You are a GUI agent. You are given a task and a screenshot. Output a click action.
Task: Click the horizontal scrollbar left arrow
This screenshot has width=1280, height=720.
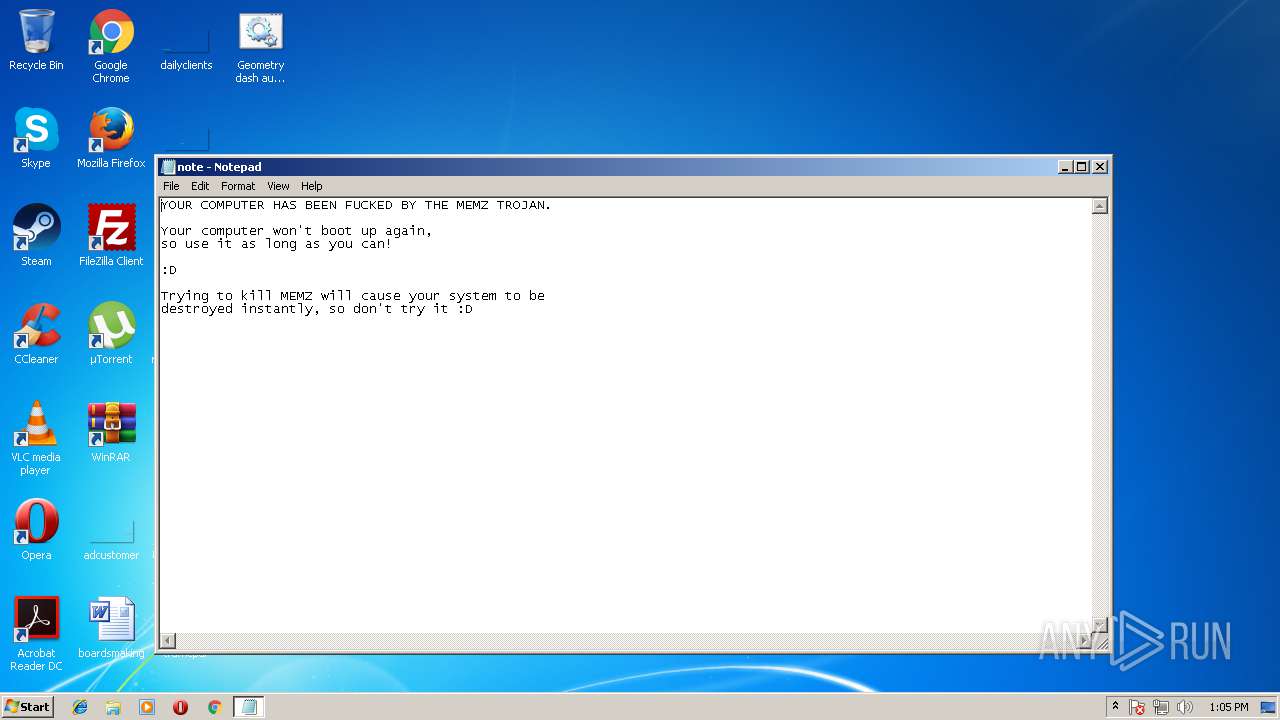(168, 640)
